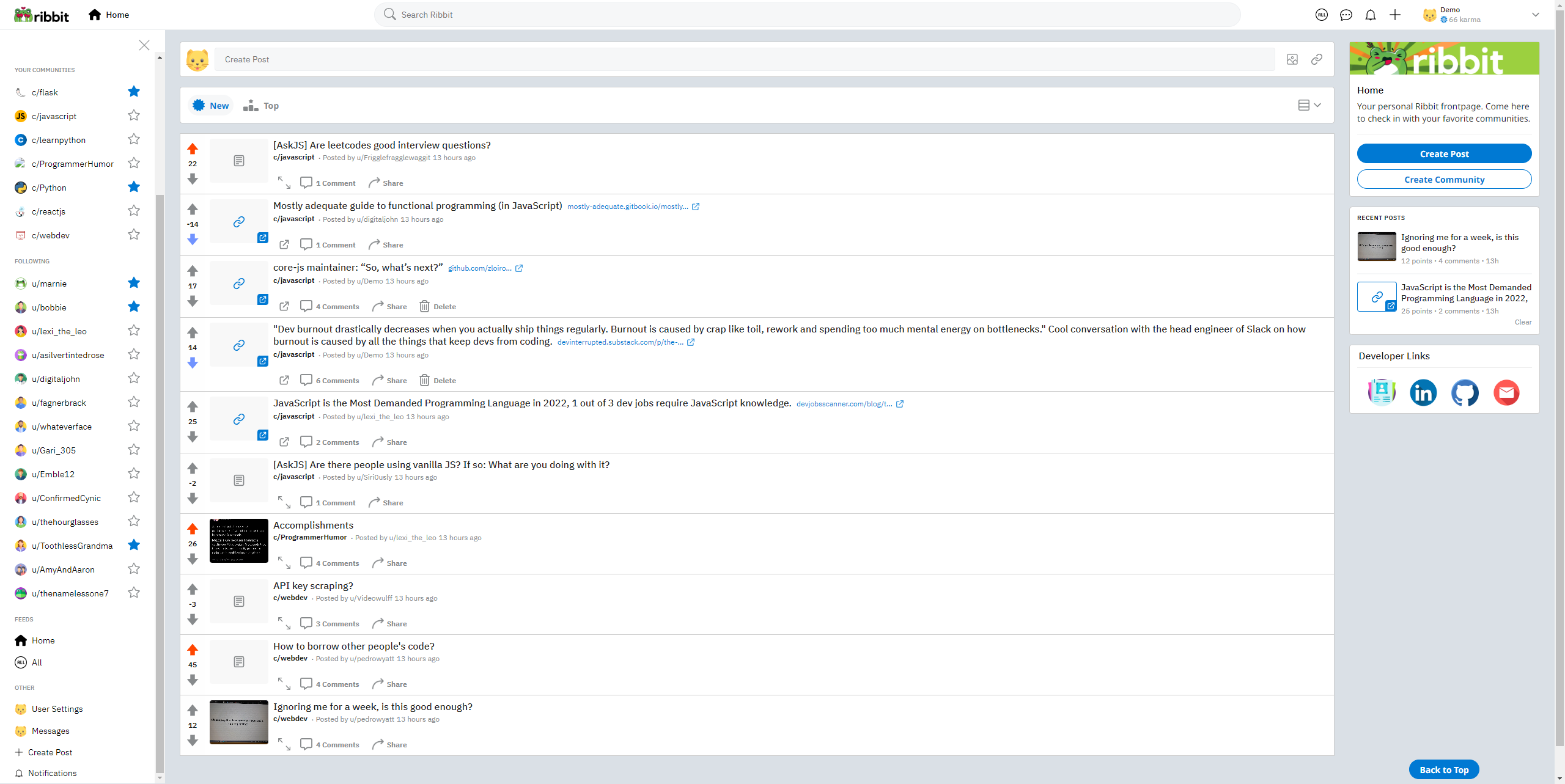Favorite the c/javascript community star
Image resolution: width=1565 pixels, height=784 pixels.
pos(134,115)
